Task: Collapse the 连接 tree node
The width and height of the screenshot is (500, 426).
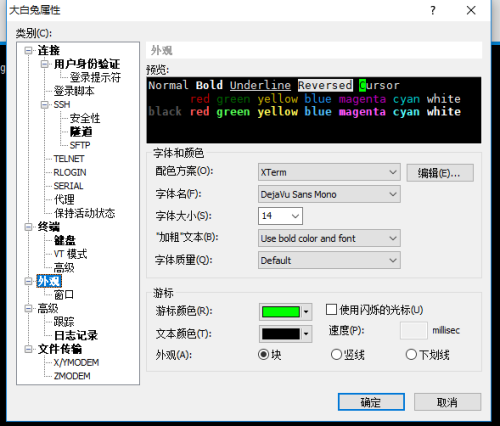Action: [29, 51]
